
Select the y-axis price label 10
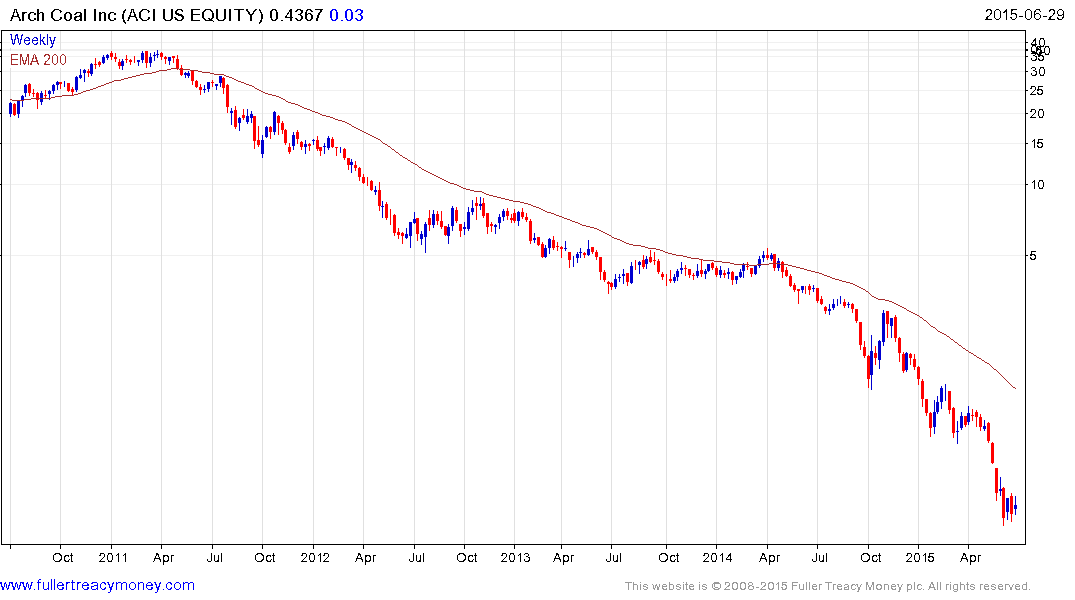tap(1038, 185)
